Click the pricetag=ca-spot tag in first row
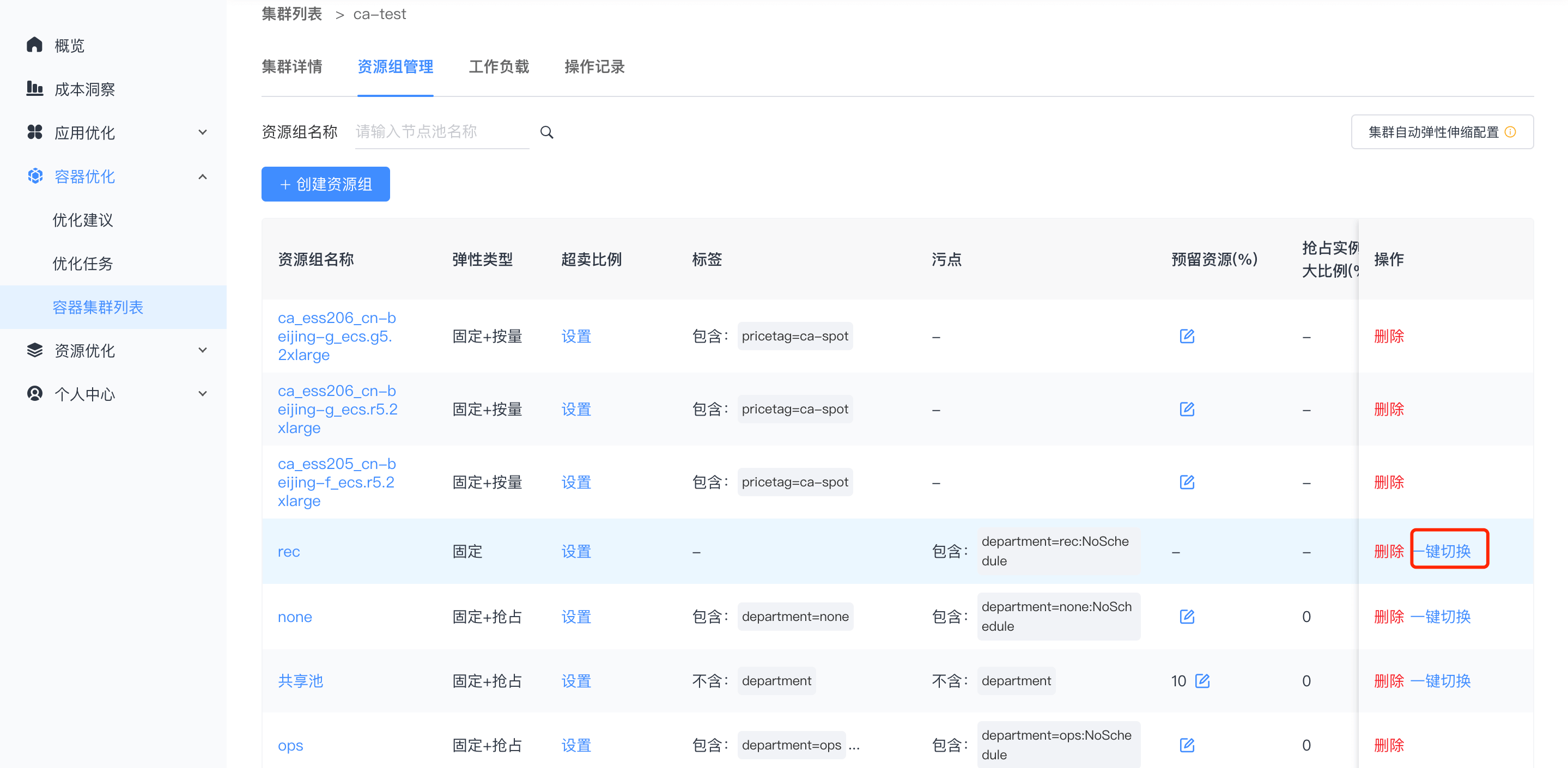This screenshot has height=768, width=1568. 795,336
